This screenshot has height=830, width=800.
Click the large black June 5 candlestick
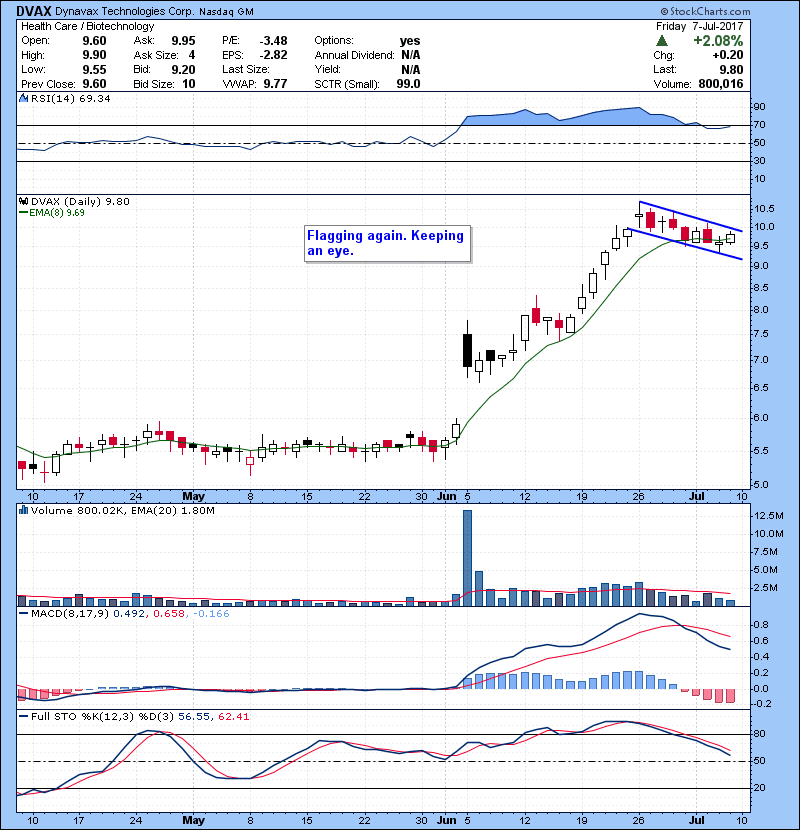467,350
